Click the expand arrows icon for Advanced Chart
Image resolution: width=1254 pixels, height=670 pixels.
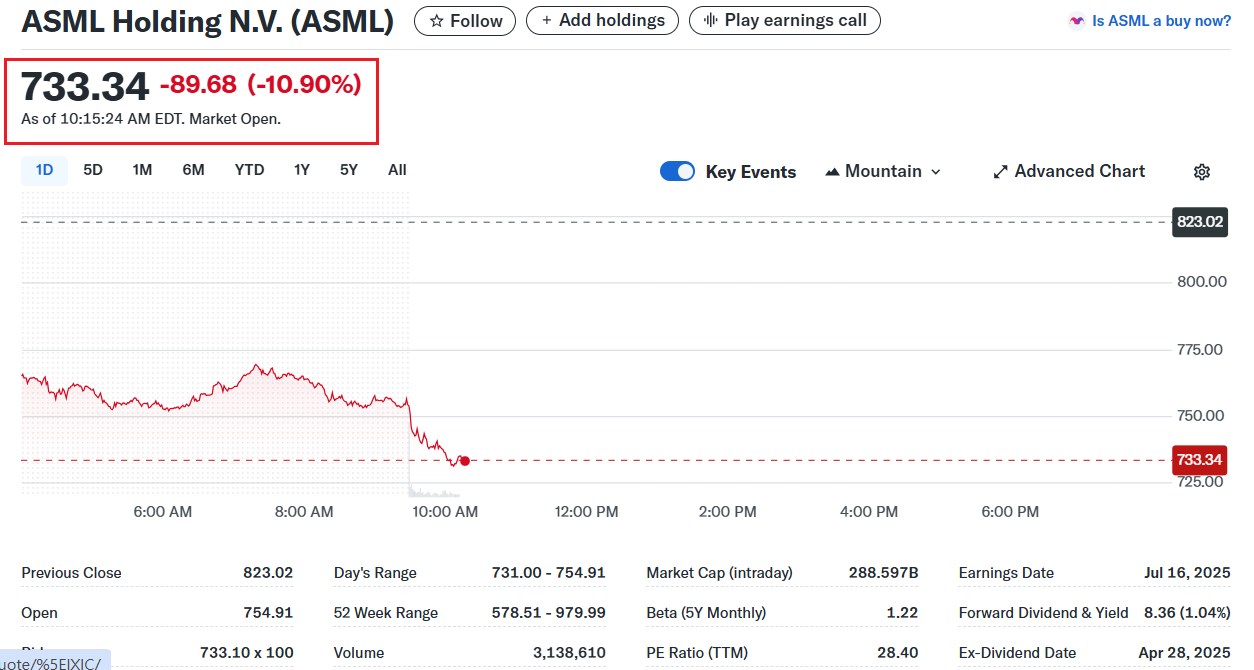tap(1000, 172)
